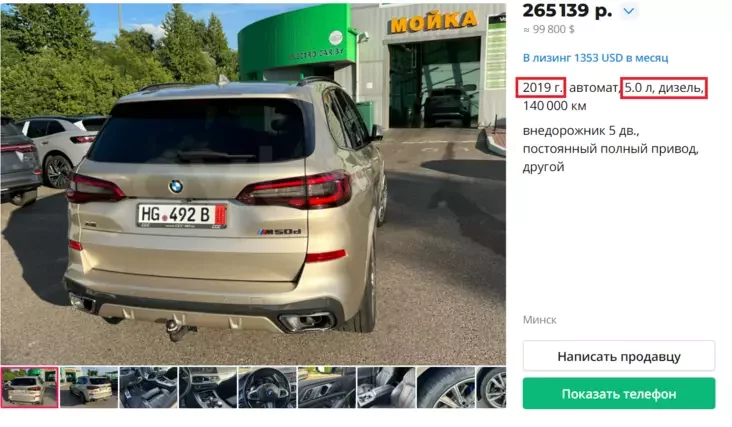Expand the price currency dropdown chevron

point(629,11)
